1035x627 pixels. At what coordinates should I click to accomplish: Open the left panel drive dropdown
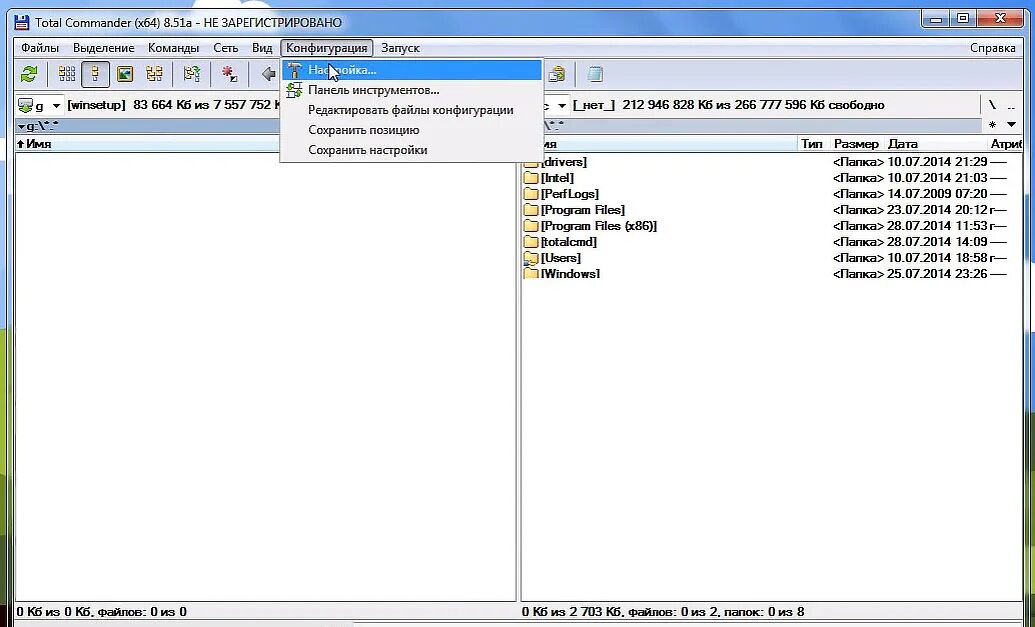(x=56, y=106)
